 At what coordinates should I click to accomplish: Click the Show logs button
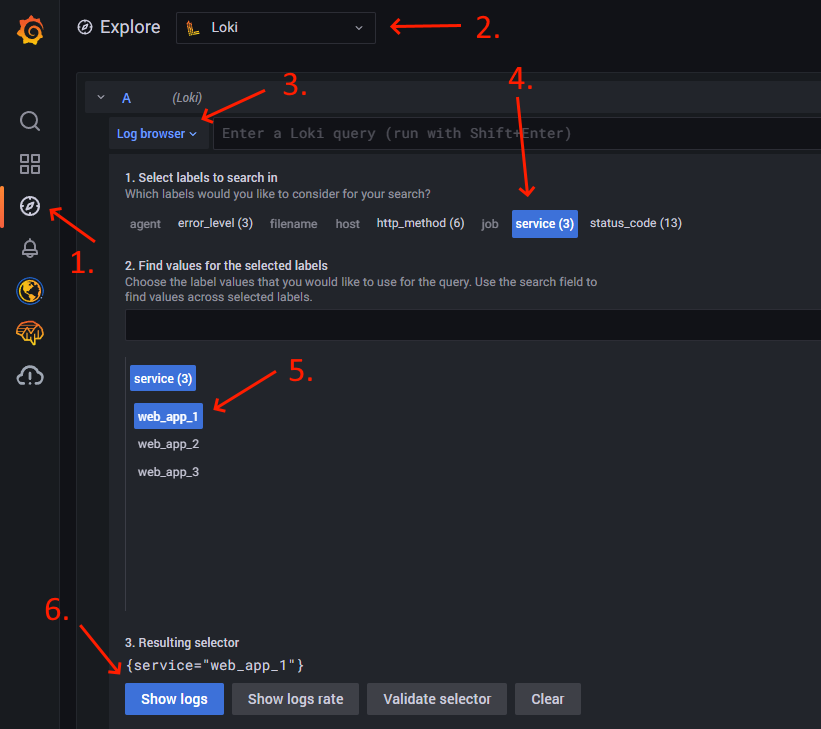tap(174, 699)
